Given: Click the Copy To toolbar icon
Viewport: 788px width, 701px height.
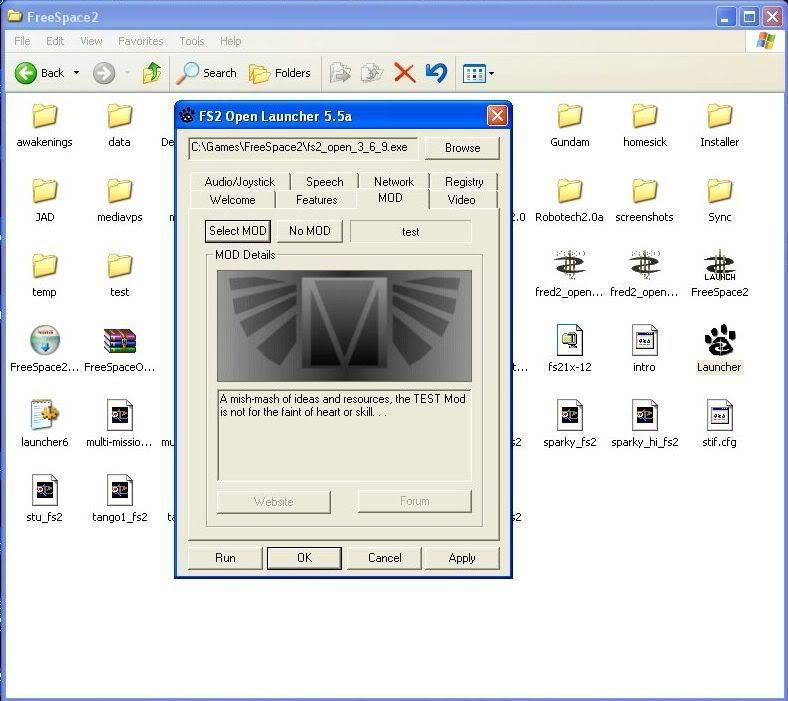Looking at the screenshot, I should 372,73.
